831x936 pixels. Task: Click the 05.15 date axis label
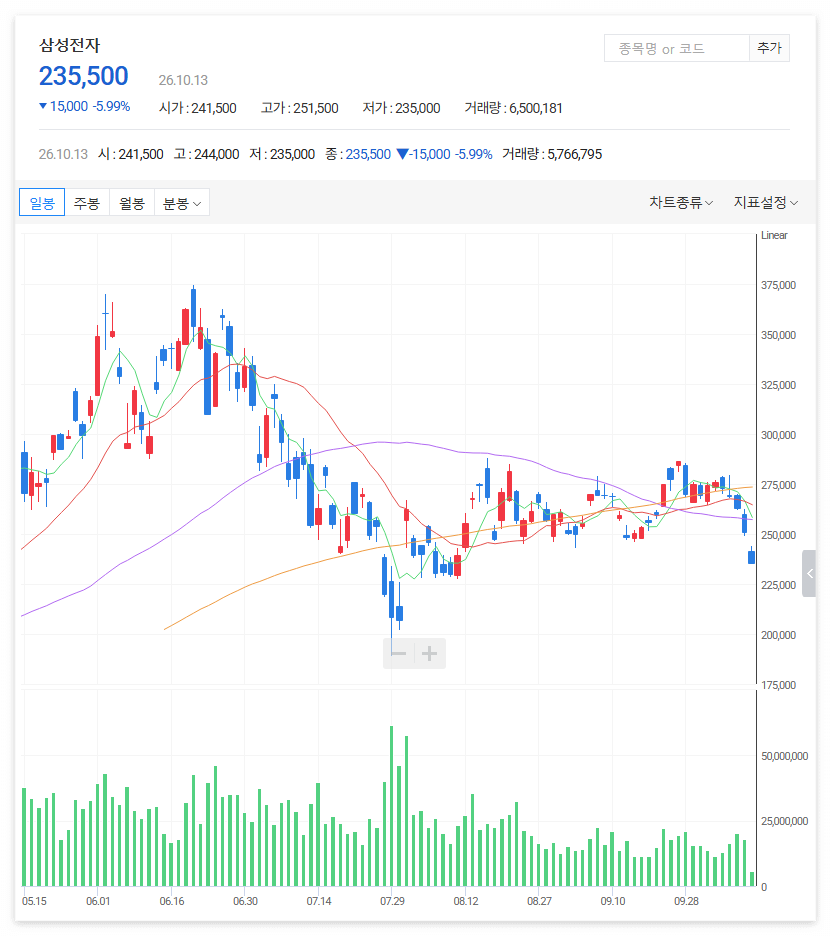(34, 901)
